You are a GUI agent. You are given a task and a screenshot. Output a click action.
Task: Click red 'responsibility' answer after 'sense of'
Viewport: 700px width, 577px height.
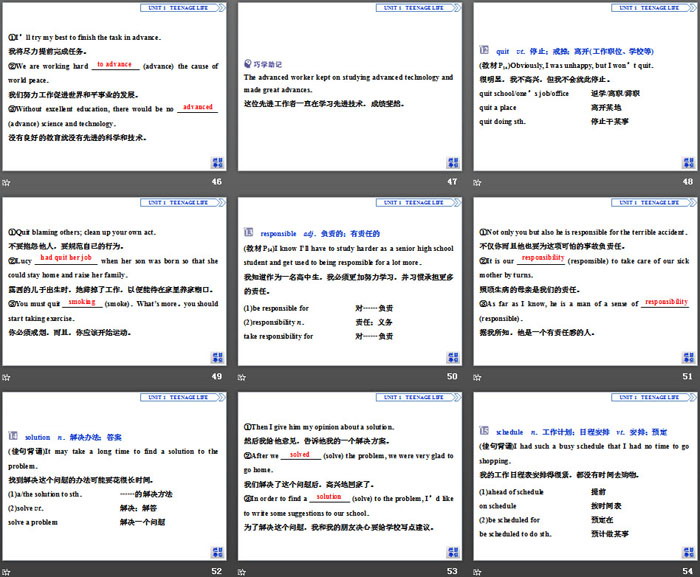(x=666, y=302)
